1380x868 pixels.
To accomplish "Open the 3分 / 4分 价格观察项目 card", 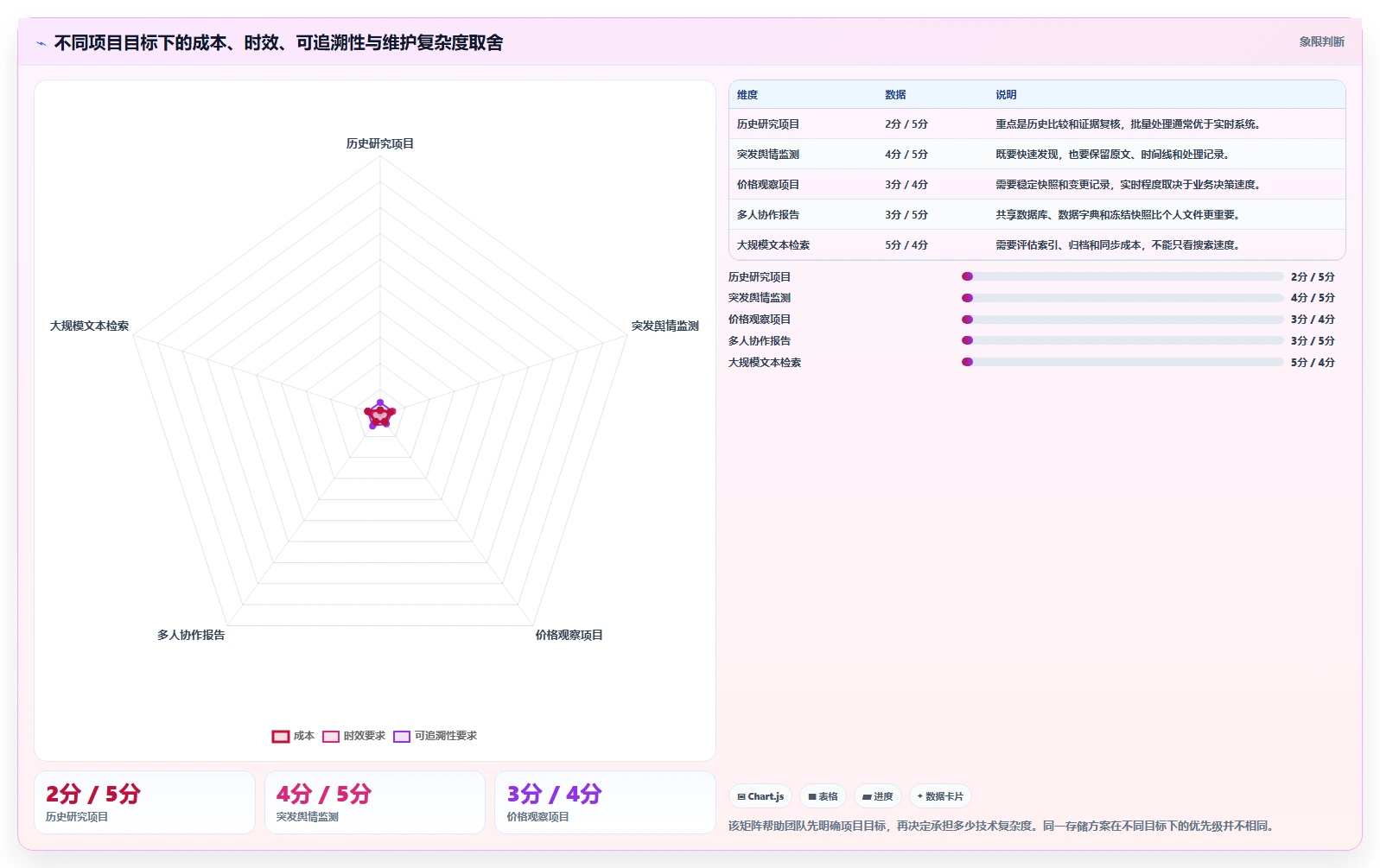I will [606, 802].
